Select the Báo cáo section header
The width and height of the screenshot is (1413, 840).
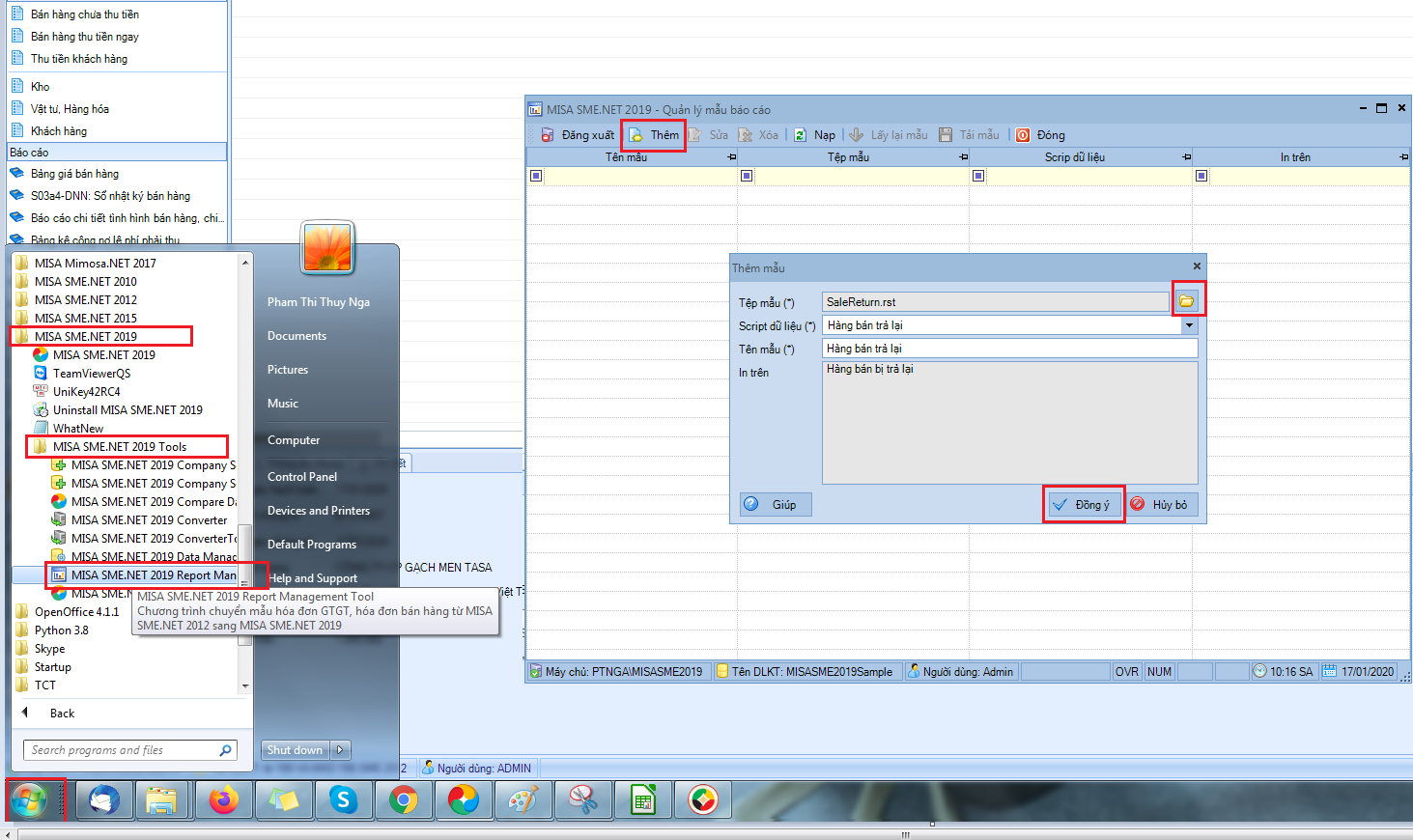point(117,152)
